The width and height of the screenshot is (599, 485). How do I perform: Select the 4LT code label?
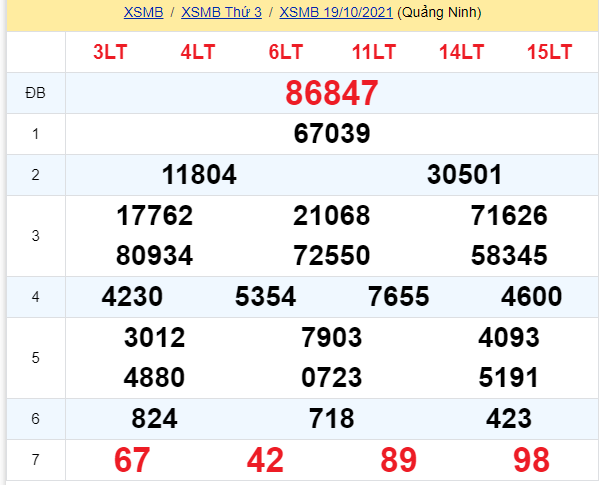[x=198, y=52]
